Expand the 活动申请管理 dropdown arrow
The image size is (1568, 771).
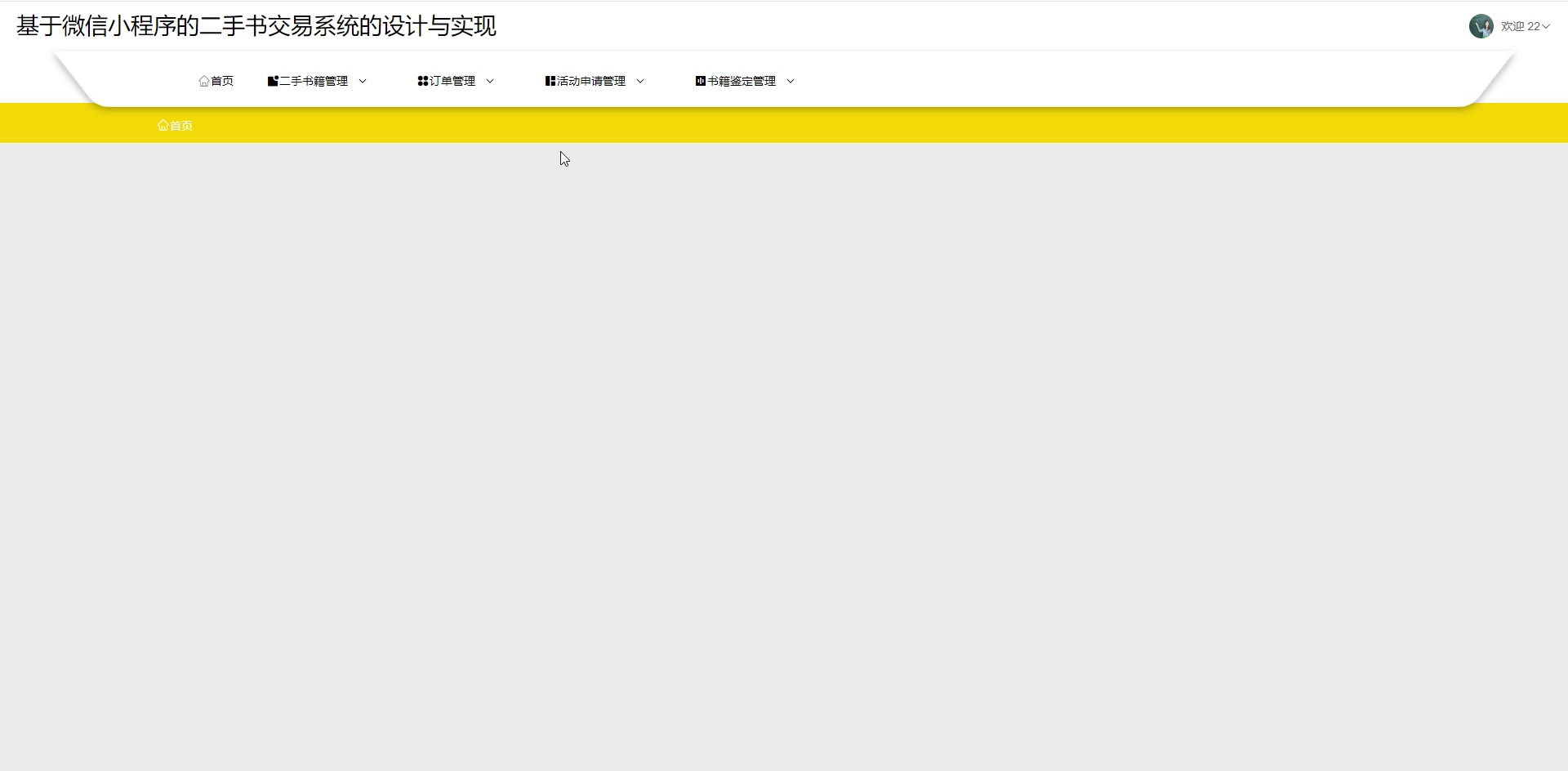click(640, 81)
